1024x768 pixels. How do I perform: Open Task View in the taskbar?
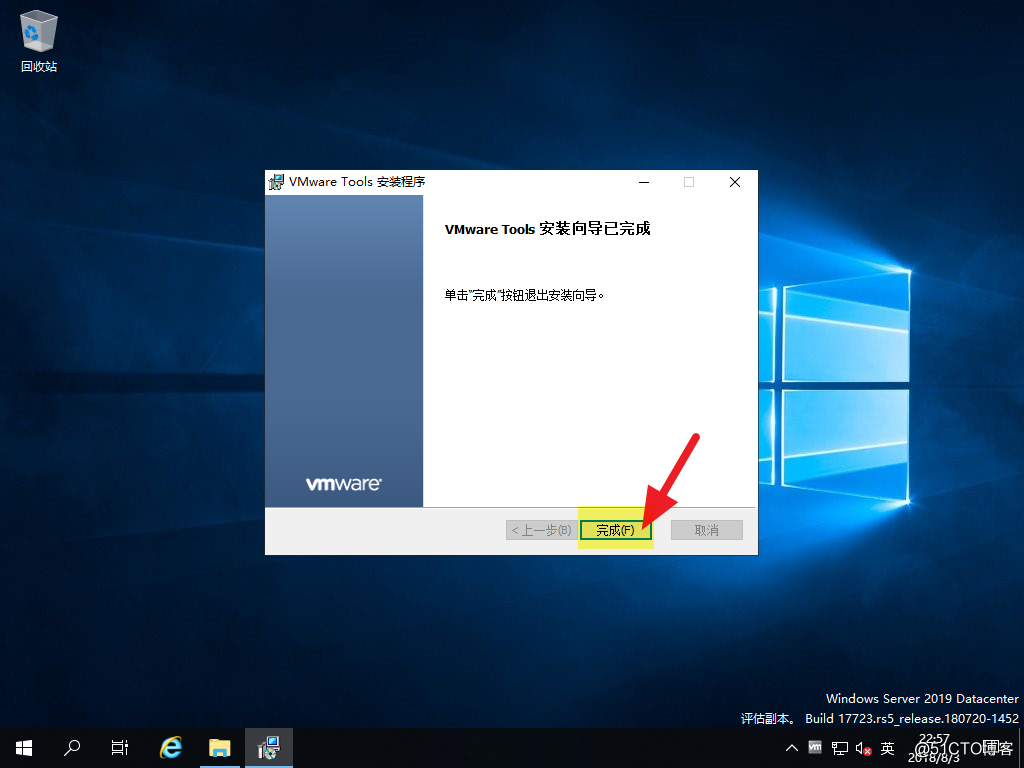(x=120, y=748)
